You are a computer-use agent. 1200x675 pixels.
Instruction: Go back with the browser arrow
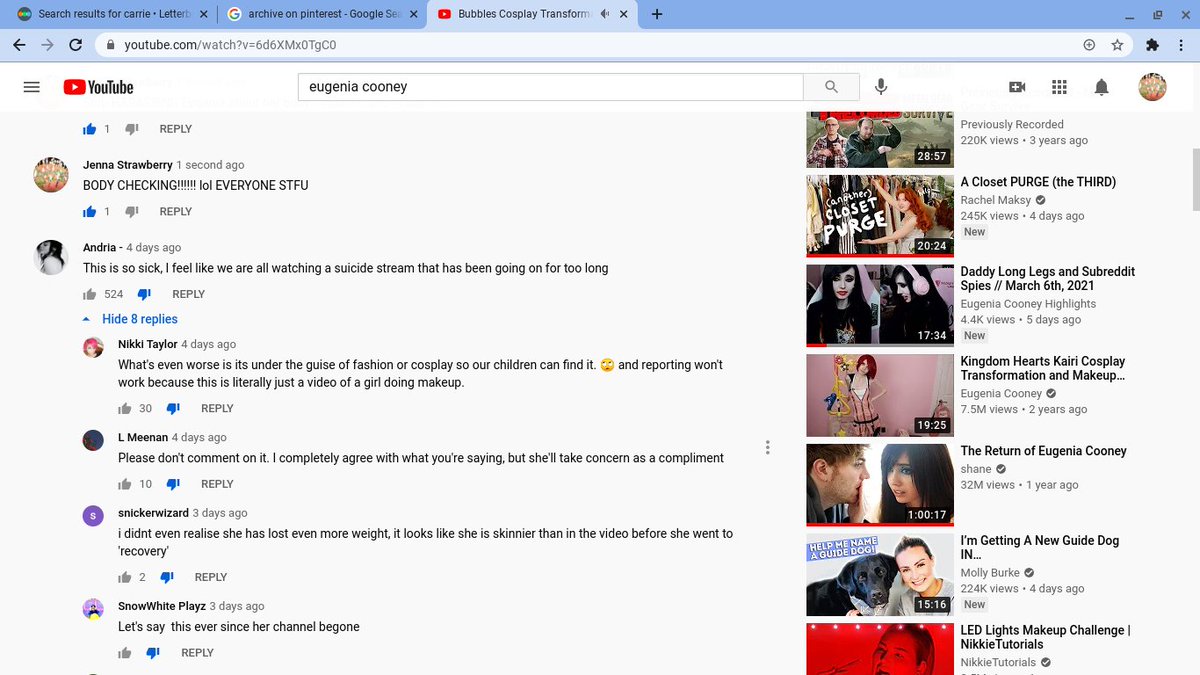tap(19, 45)
